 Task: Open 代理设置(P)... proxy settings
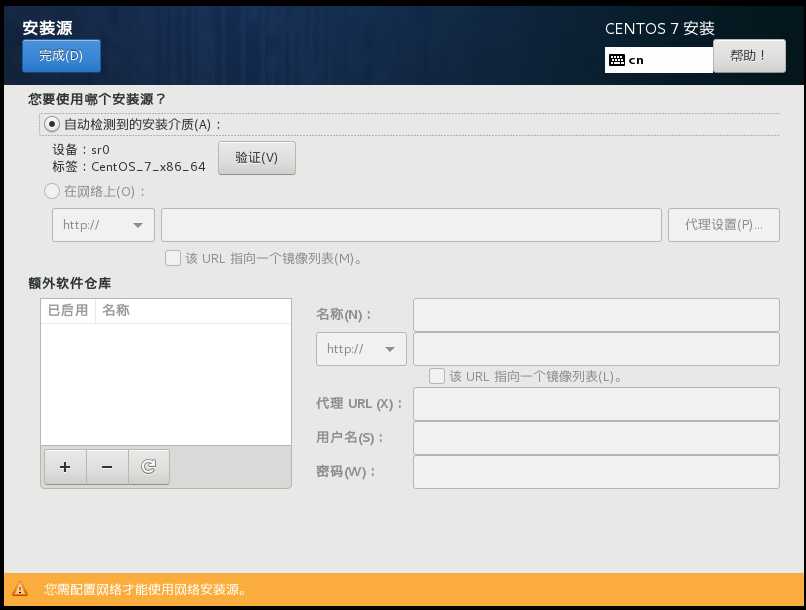pos(724,225)
